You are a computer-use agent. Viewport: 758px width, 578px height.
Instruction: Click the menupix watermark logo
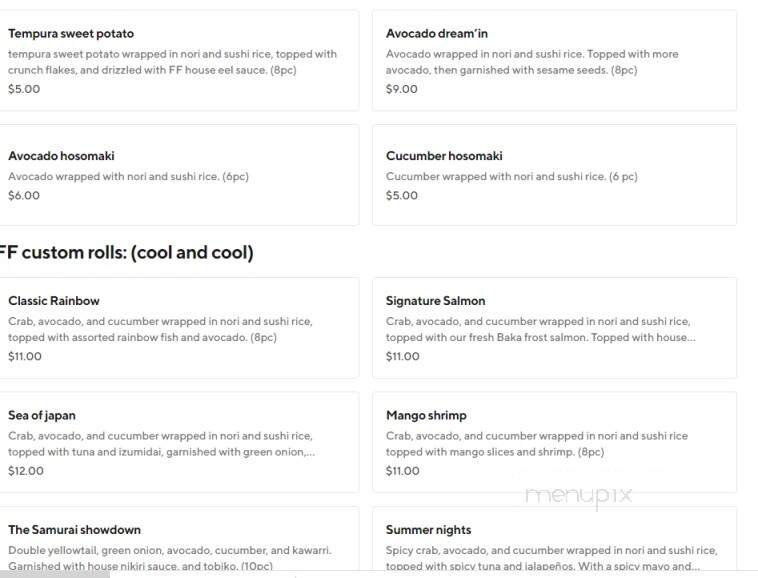[x=578, y=495]
